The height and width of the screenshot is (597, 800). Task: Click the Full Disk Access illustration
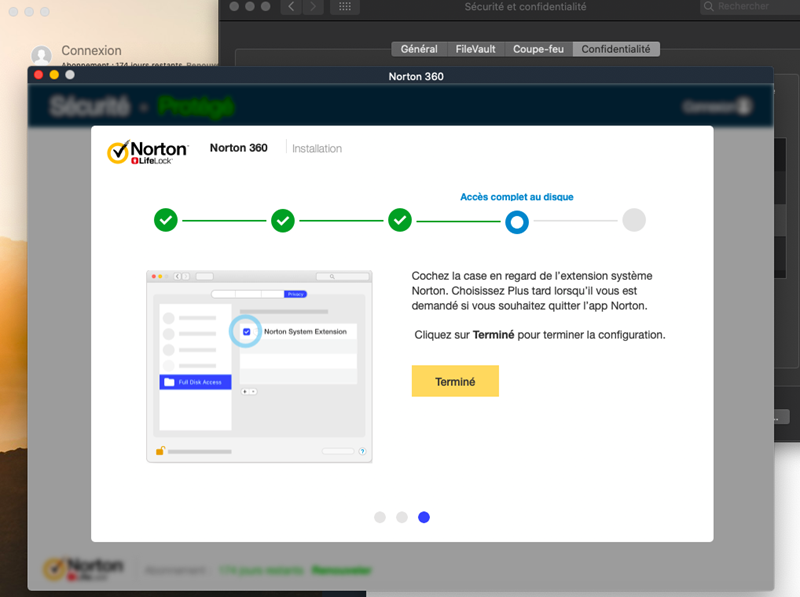pyautogui.click(x=259, y=366)
